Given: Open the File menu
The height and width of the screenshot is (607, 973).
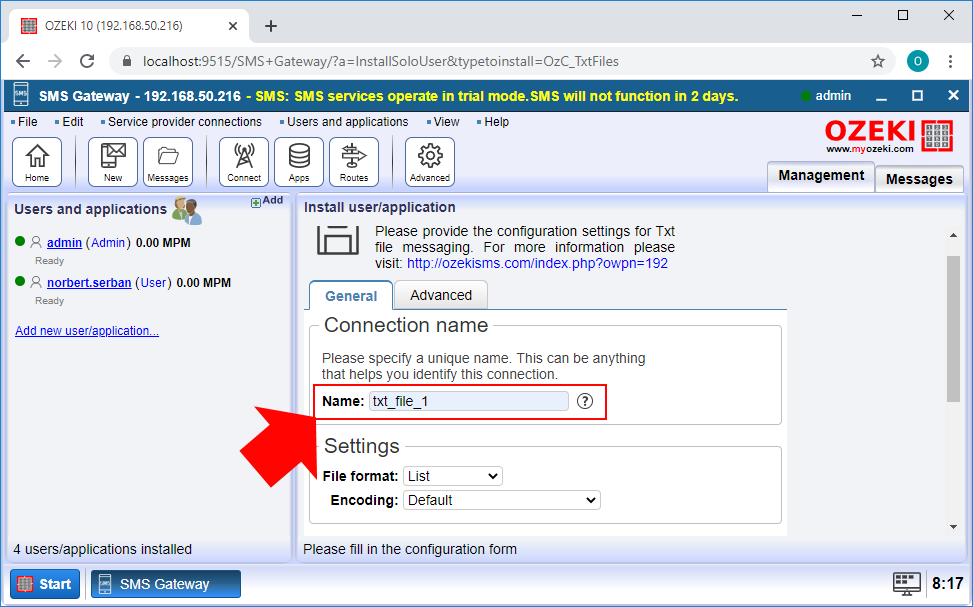Looking at the screenshot, I should [27, 122].
